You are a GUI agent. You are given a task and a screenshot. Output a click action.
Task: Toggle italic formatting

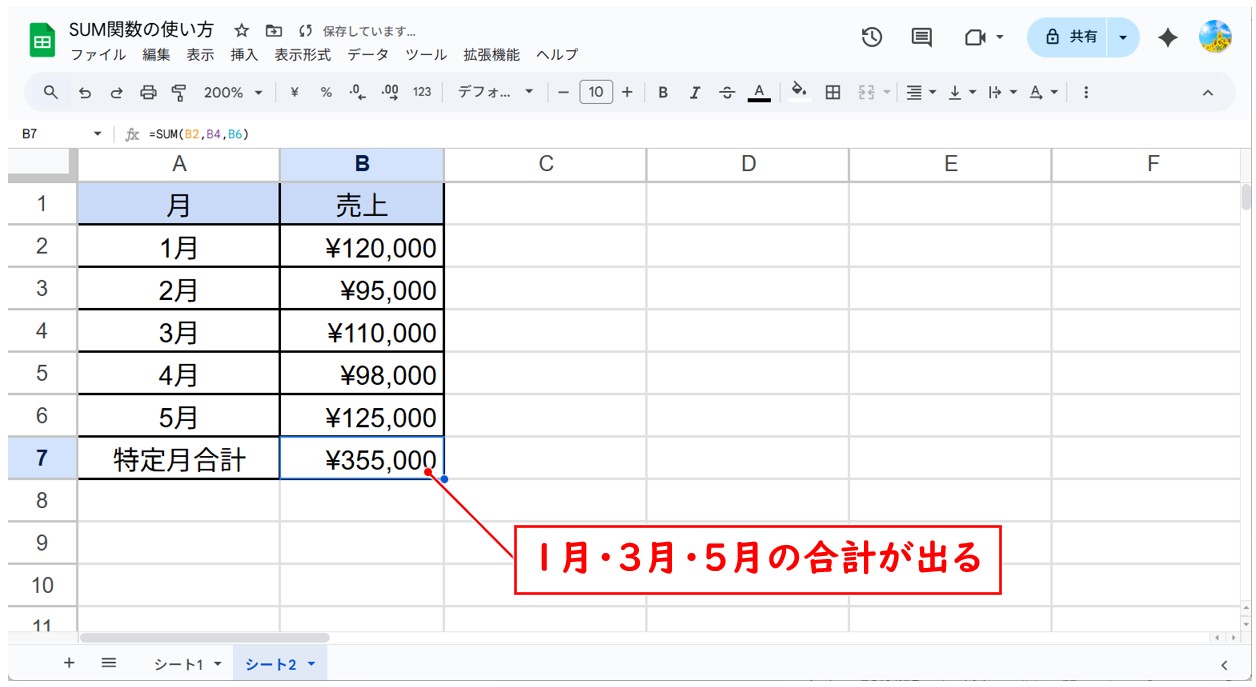[x=694, y=92]
